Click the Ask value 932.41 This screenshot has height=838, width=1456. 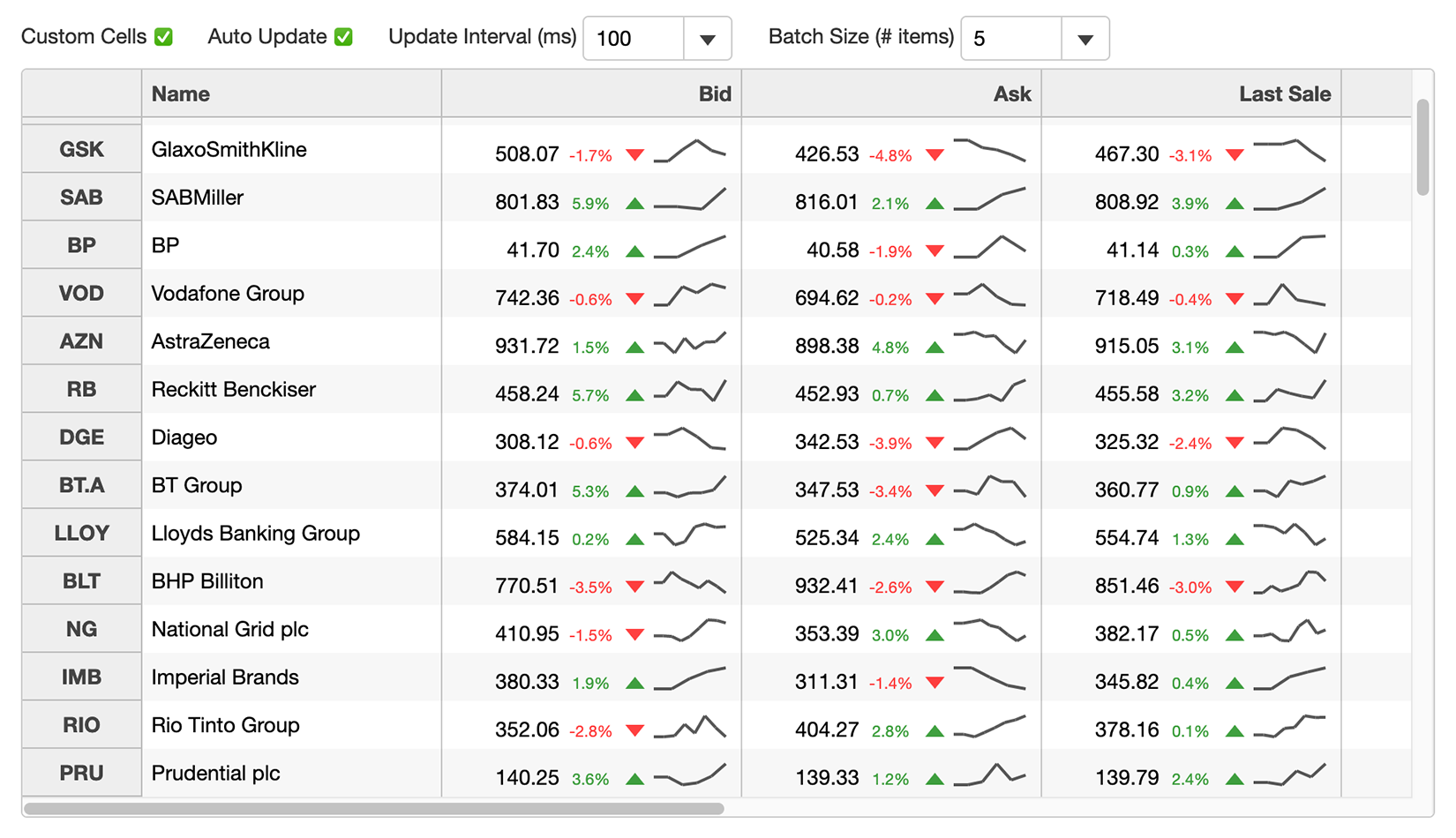[x=827, y=587]
